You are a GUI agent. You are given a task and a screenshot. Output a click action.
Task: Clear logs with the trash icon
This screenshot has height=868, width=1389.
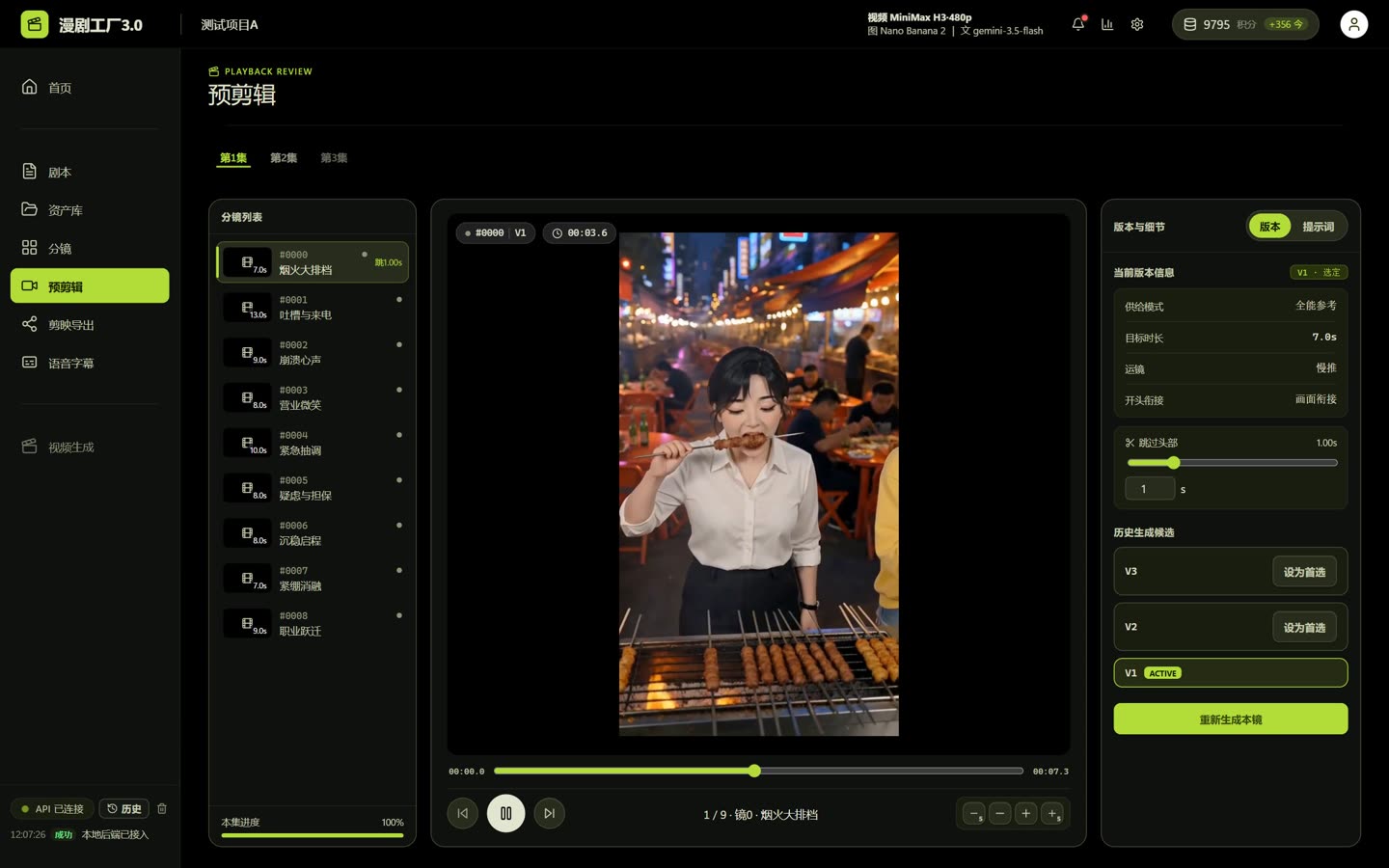pos(162,808)
